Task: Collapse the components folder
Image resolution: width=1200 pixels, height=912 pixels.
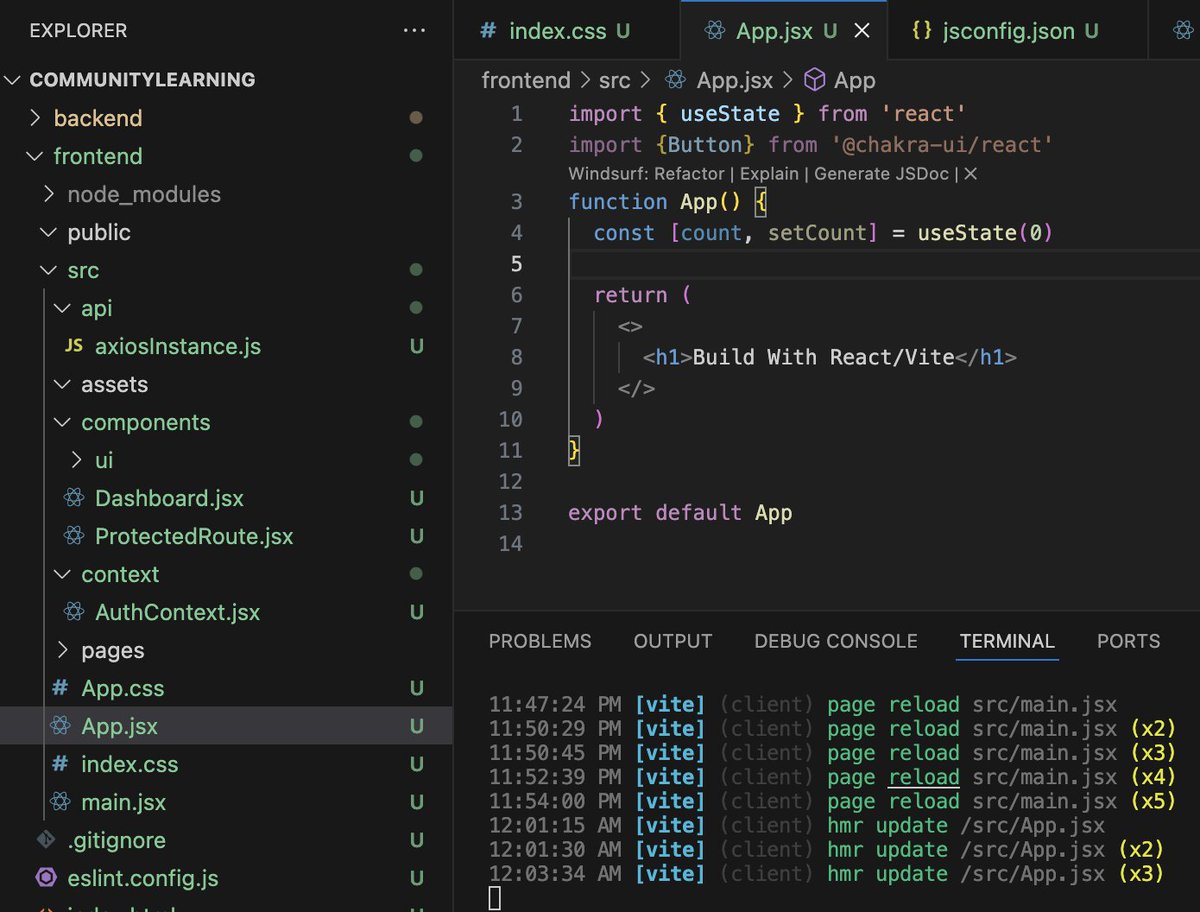Action: tap(63, 422)
